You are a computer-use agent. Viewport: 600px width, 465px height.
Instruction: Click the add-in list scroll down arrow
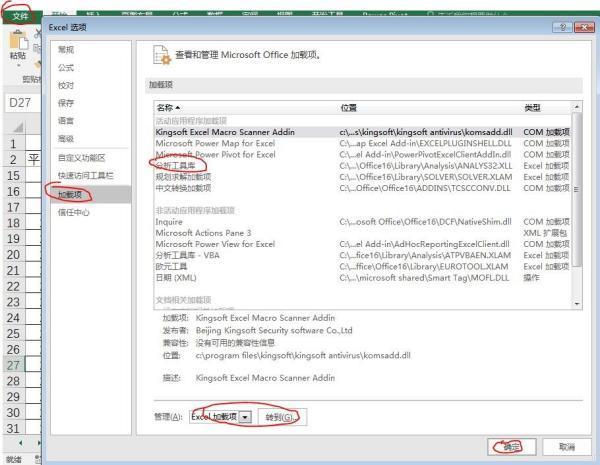pyautogui.click(x=577, y=304)
